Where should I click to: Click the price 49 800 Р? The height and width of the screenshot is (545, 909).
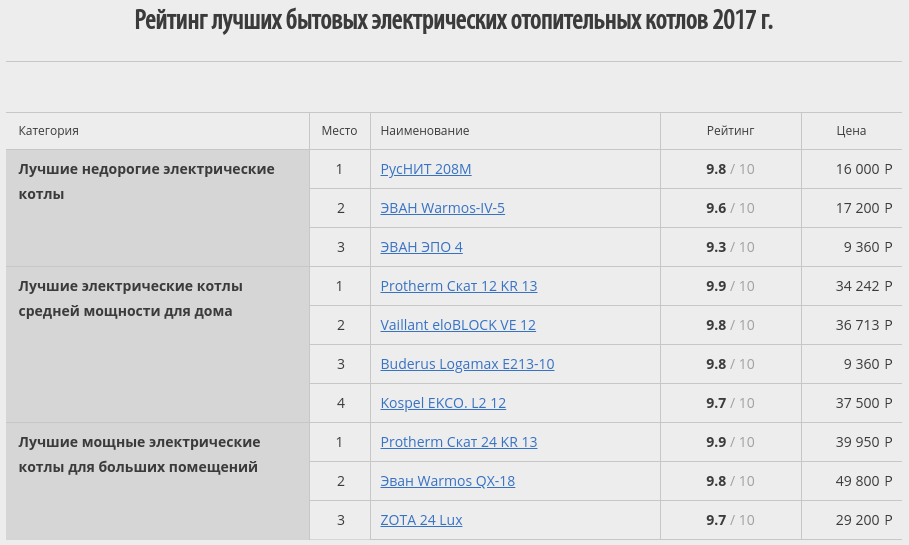(x=864, y=481)
